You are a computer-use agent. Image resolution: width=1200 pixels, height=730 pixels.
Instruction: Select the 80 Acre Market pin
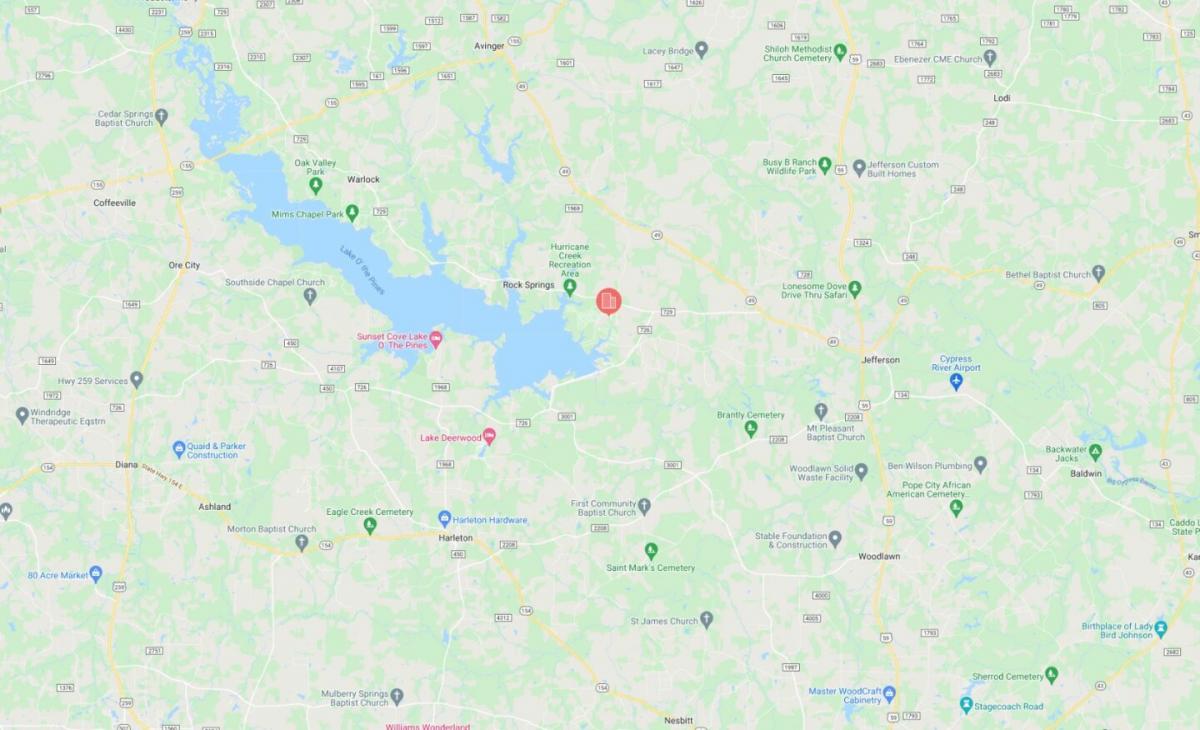point(96,573)
